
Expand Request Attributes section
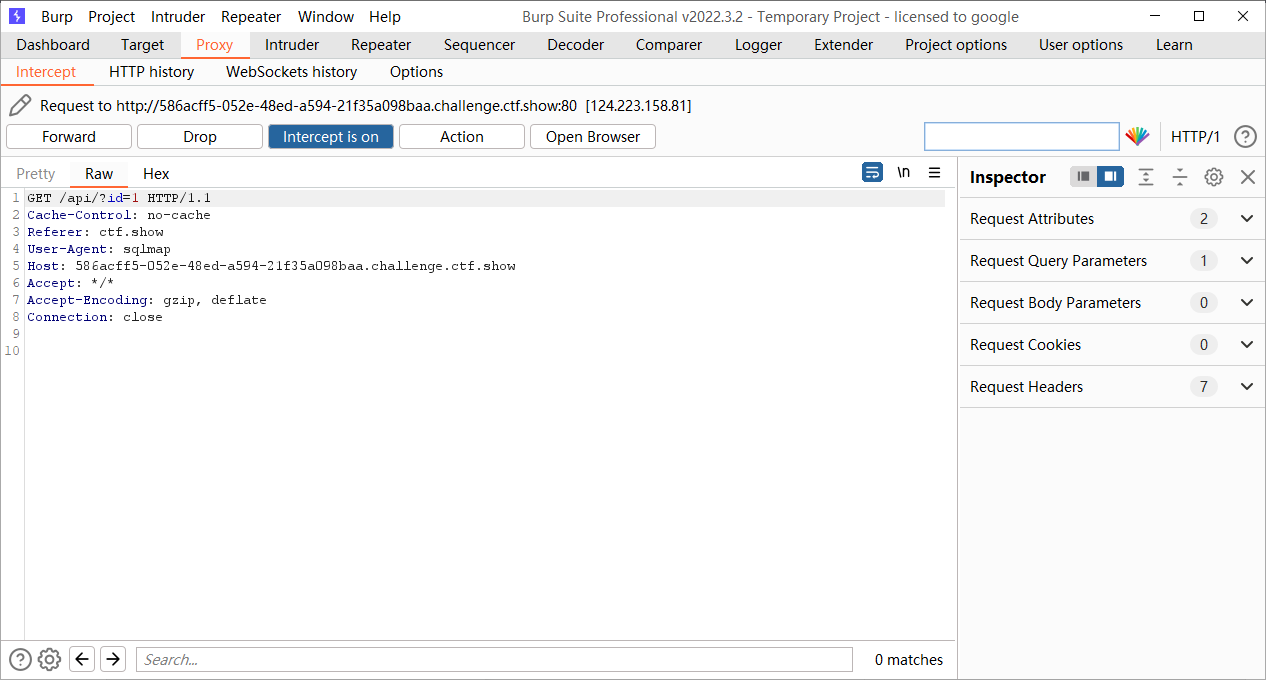(x=1246, y=219)
